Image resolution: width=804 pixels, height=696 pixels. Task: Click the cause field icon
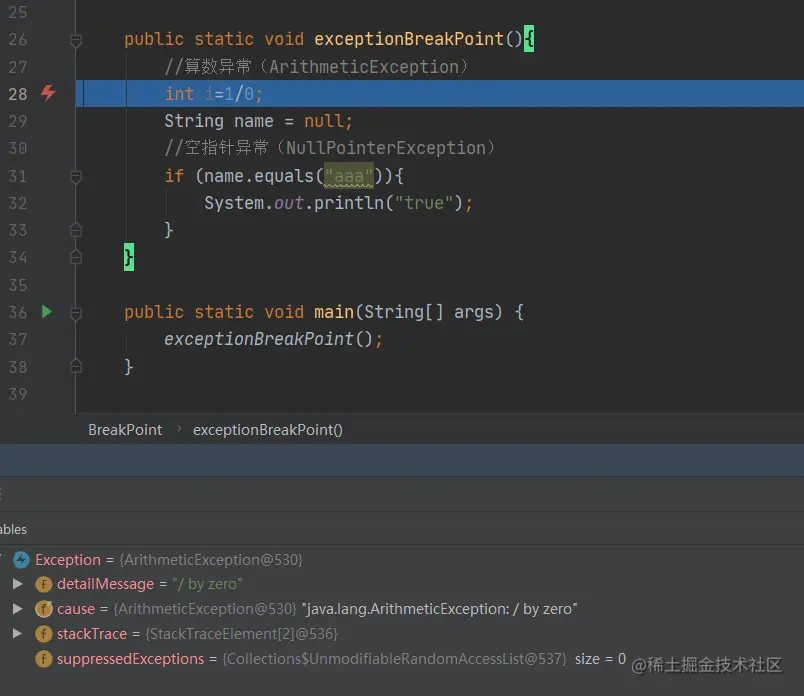coord(44,609)
